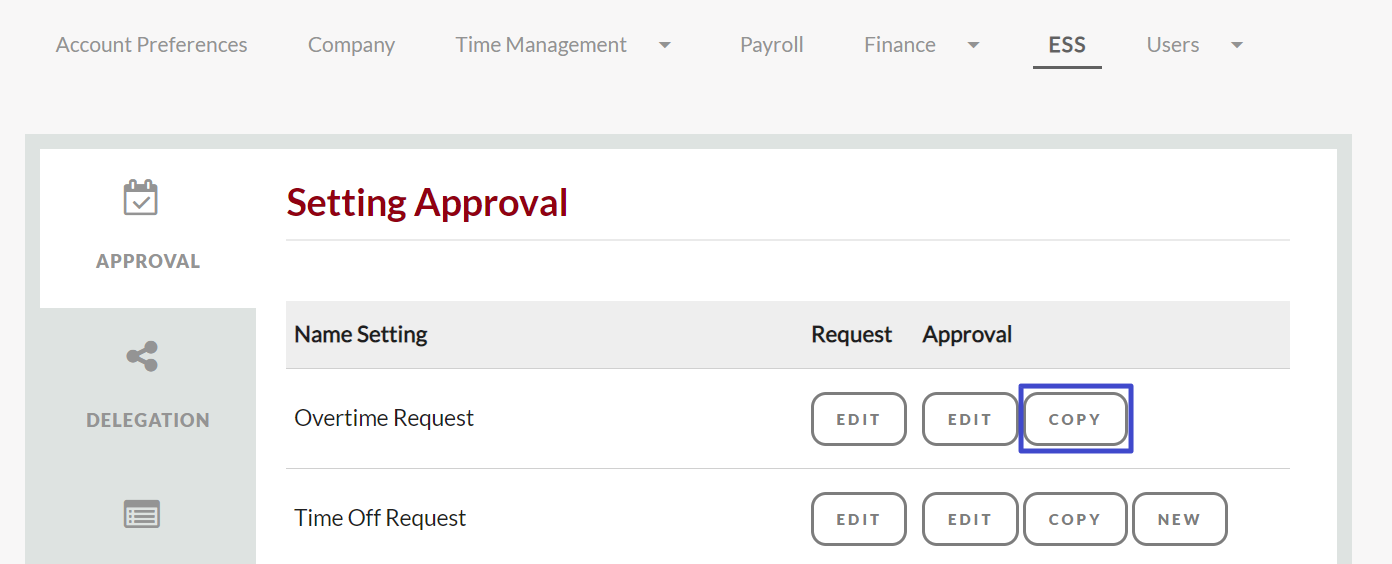
Task: Edit the Time Off Request request setting
Action: click(859, 519)
